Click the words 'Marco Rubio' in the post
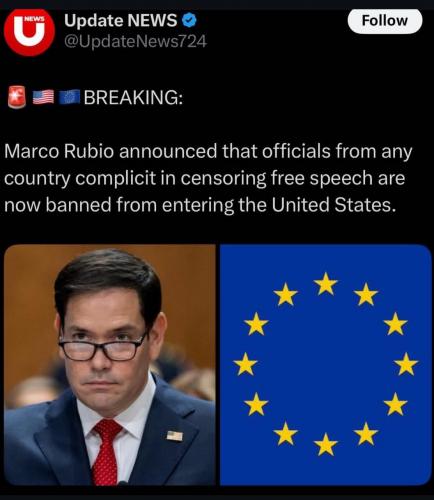Viewport: 434px width, 500px height. pyautogui.click(x=59, y=151)
